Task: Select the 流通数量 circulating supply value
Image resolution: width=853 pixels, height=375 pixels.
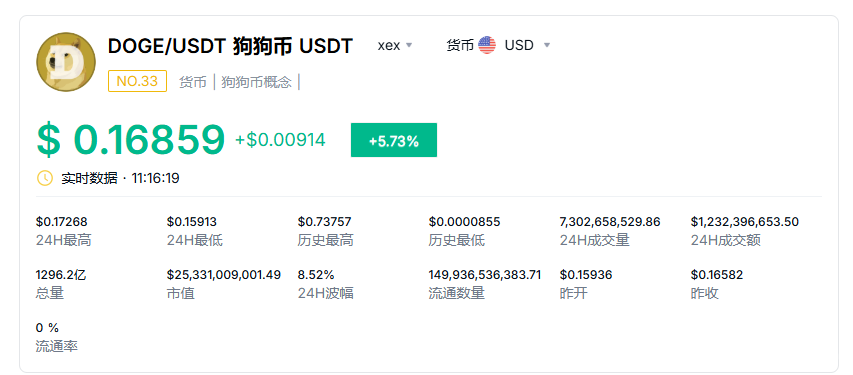Action: click(485, 275)
